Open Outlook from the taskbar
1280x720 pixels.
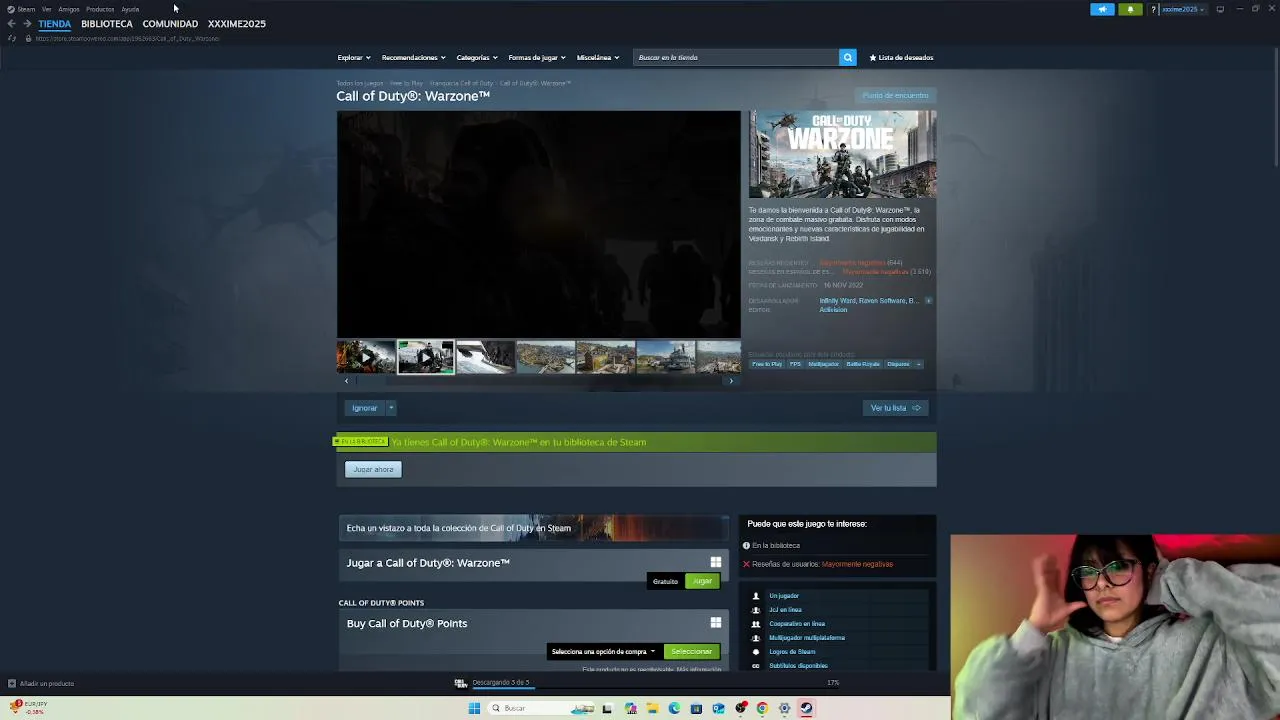718,708
